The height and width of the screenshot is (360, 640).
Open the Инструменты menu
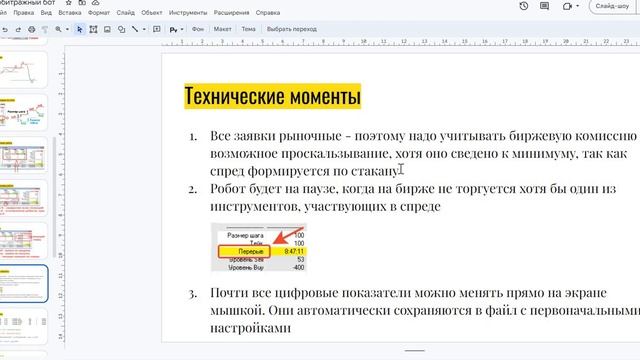pyautogui.click(x=188, y=13)
